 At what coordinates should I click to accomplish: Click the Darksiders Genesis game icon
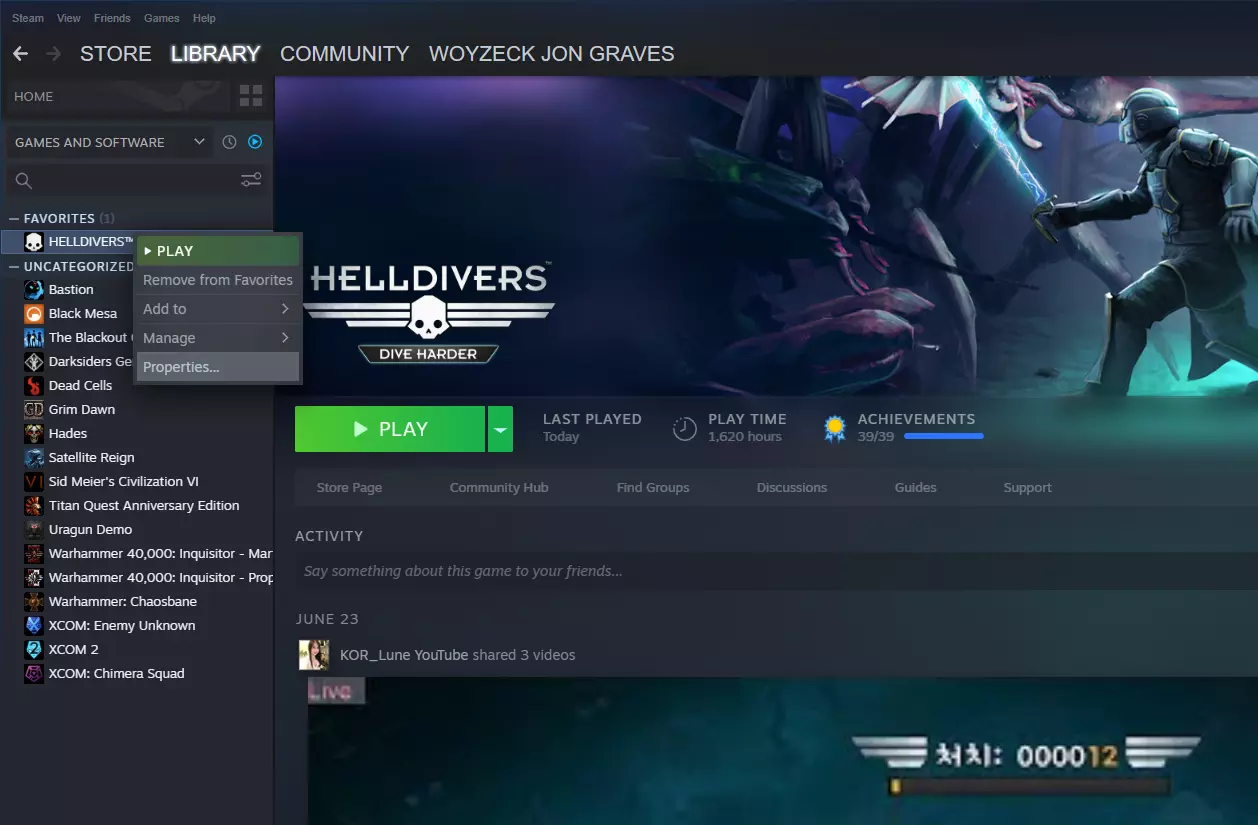[x=33, y=362]
